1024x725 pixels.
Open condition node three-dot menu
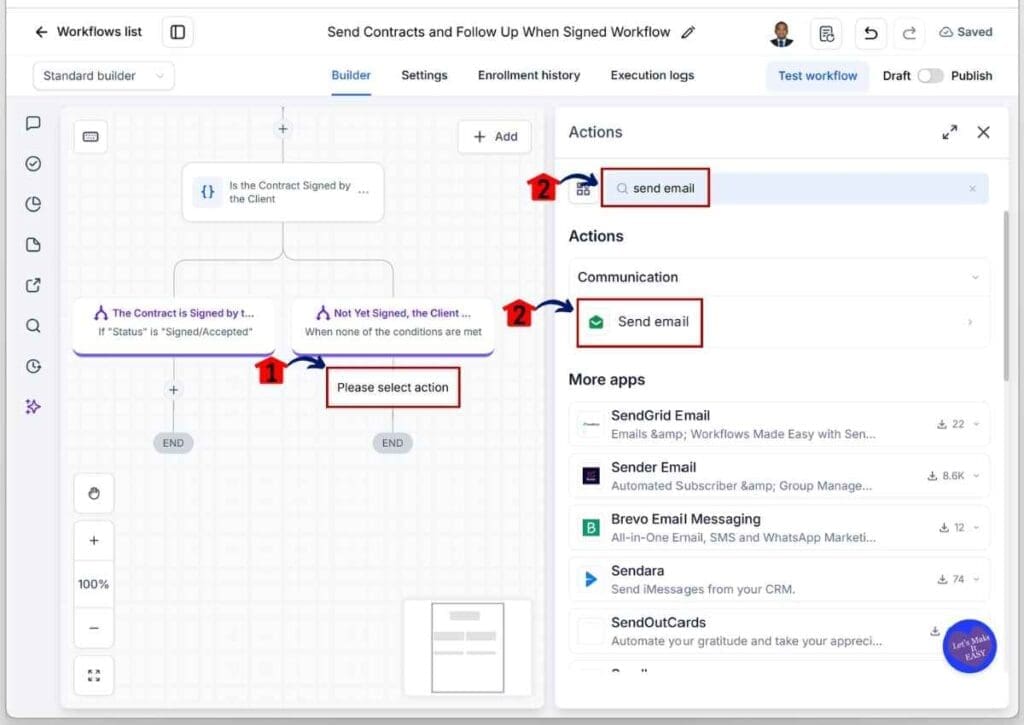tap(364, 192)
